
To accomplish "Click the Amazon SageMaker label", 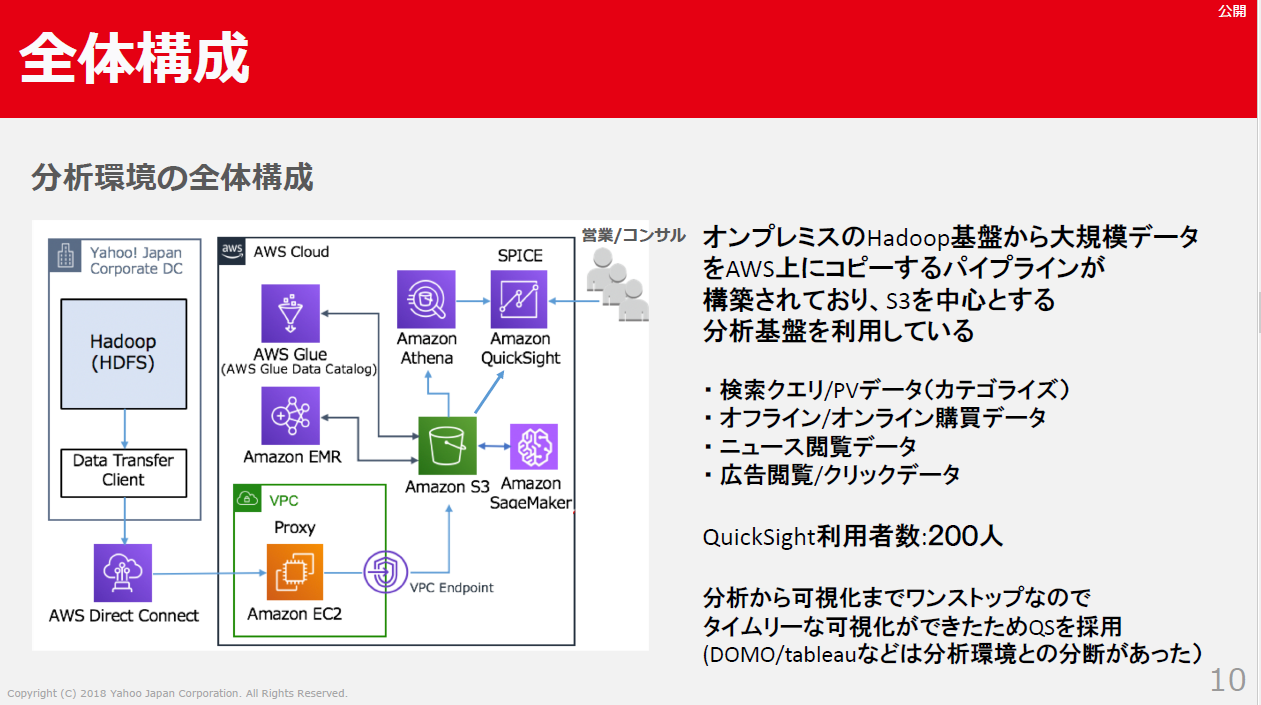I will 532,492.
